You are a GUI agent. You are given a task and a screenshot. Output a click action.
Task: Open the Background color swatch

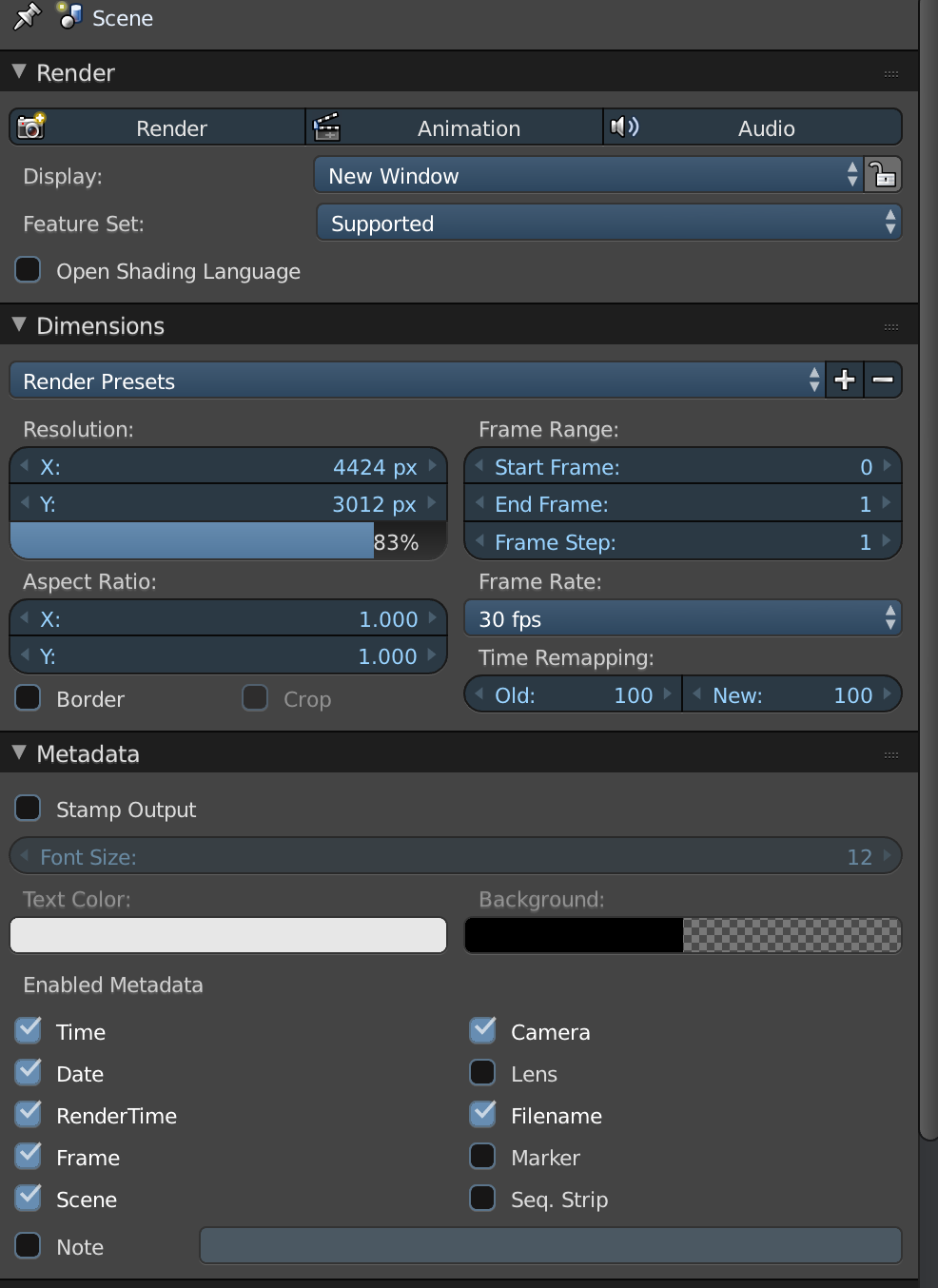[x=683, y=935]
